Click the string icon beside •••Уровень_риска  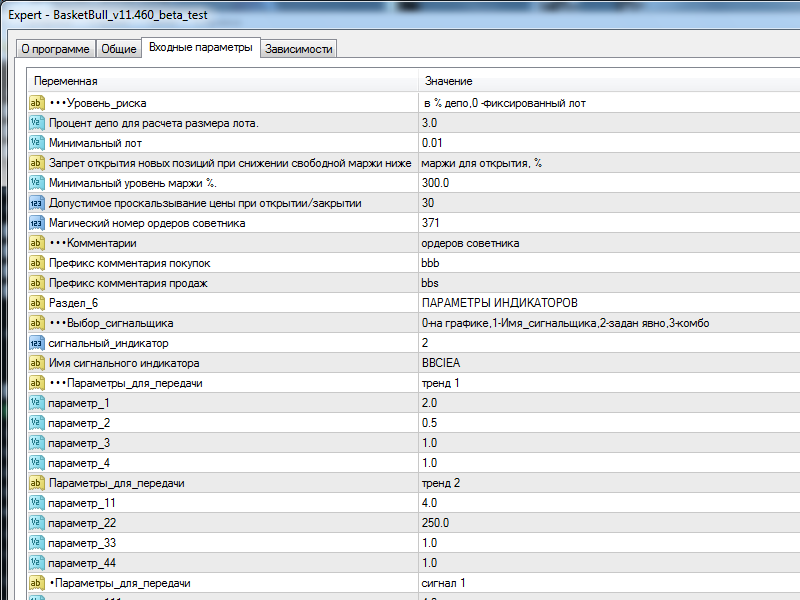(x=36, y=103)
